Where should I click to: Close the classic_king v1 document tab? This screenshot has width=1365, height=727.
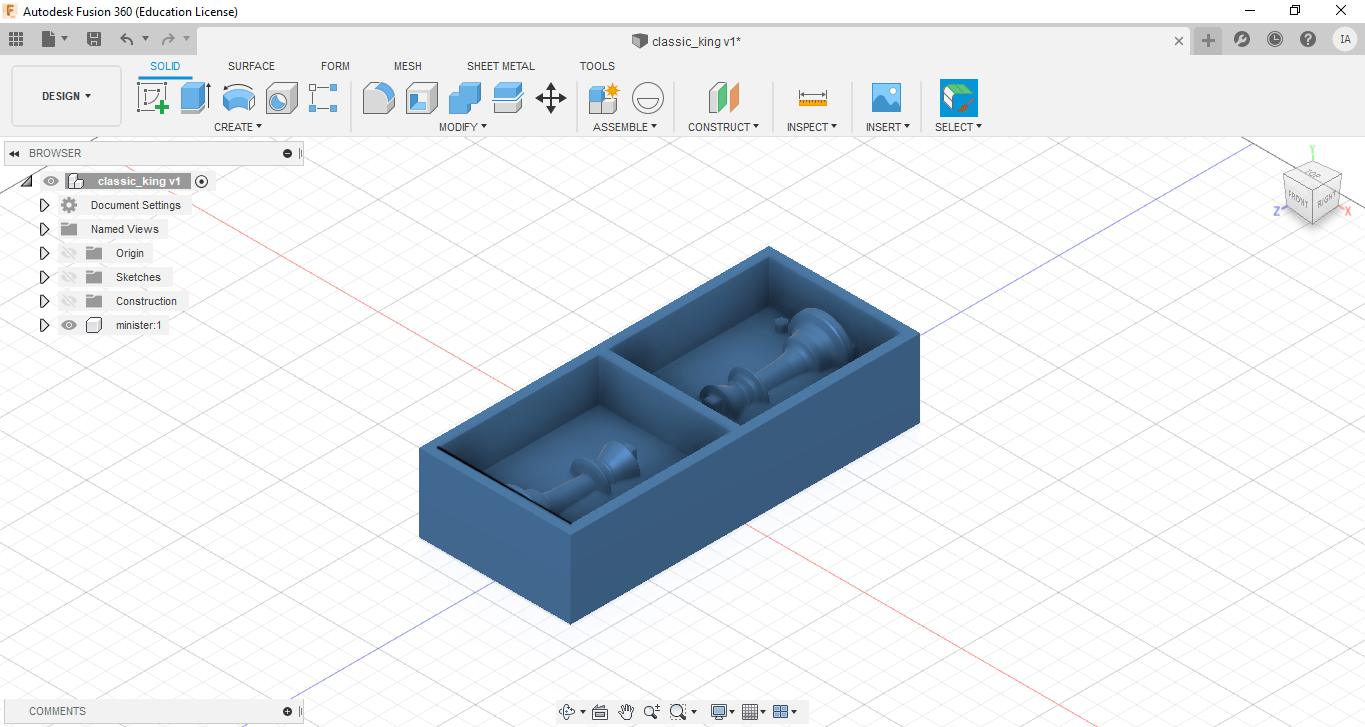click(x=1179, y=41)
